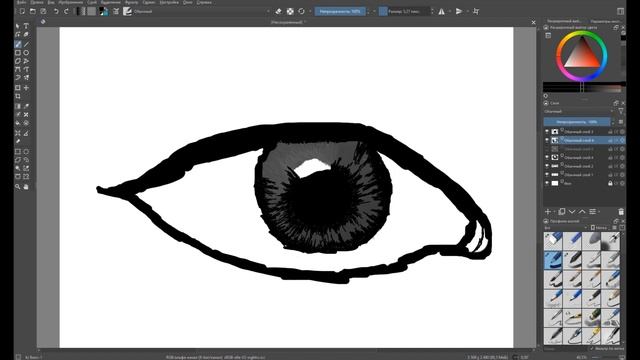Pick a color in the color triangle
The image size is (640, 360).
pos(582,57)
